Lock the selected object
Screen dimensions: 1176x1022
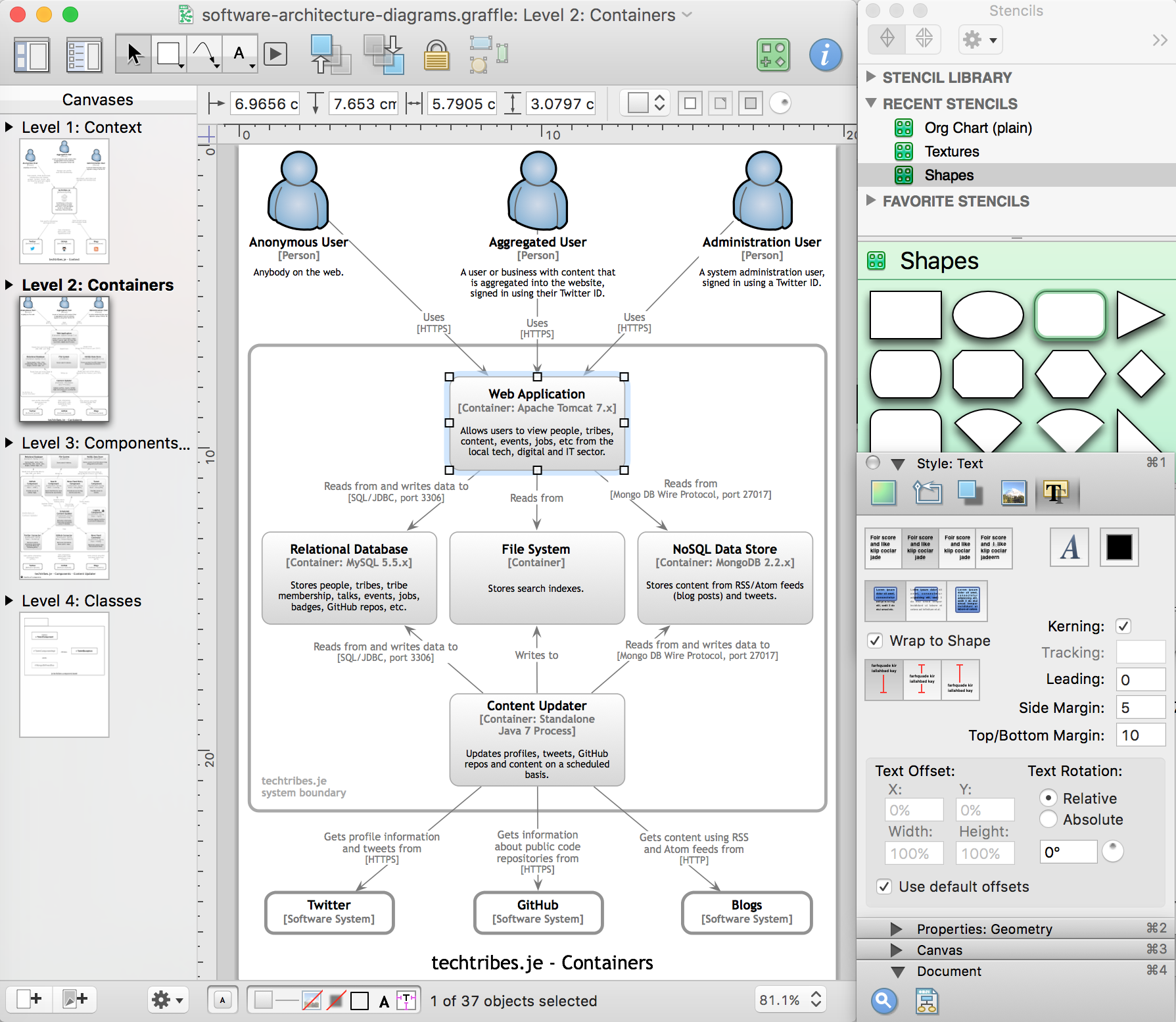coord(436,55)
